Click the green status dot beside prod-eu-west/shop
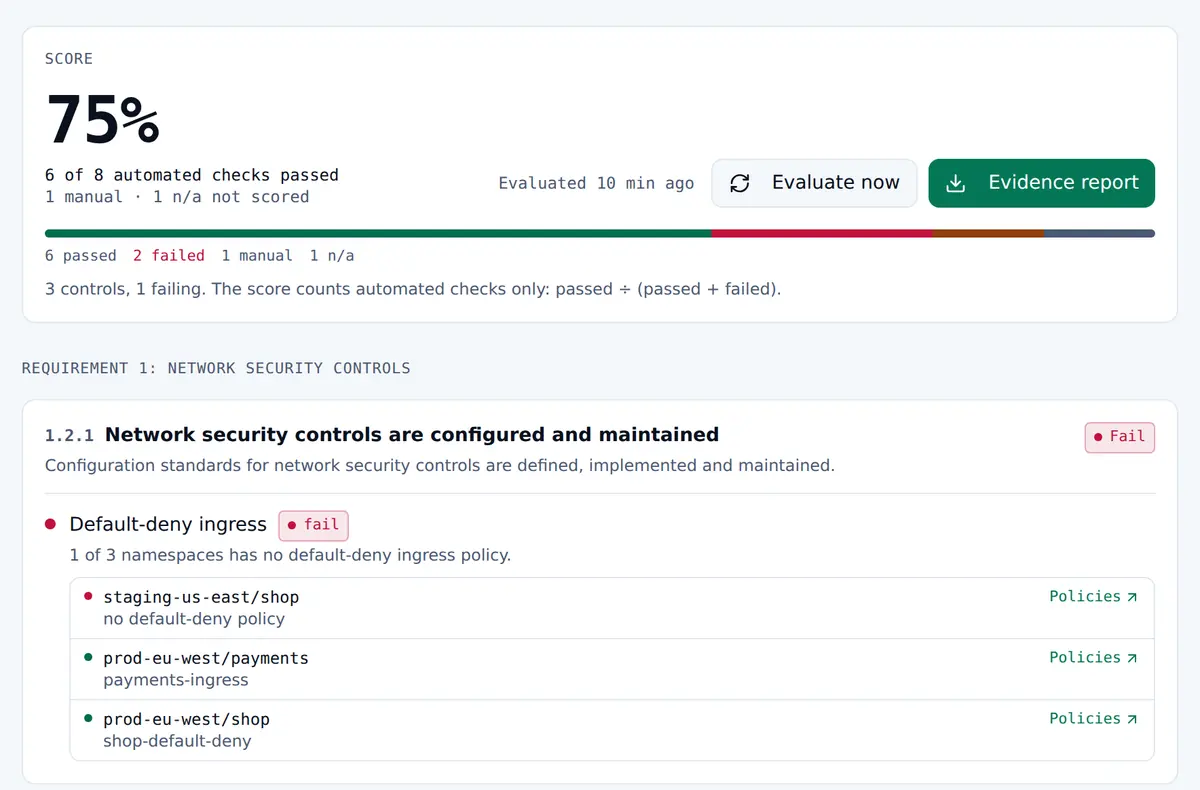 tap(88, 718)
